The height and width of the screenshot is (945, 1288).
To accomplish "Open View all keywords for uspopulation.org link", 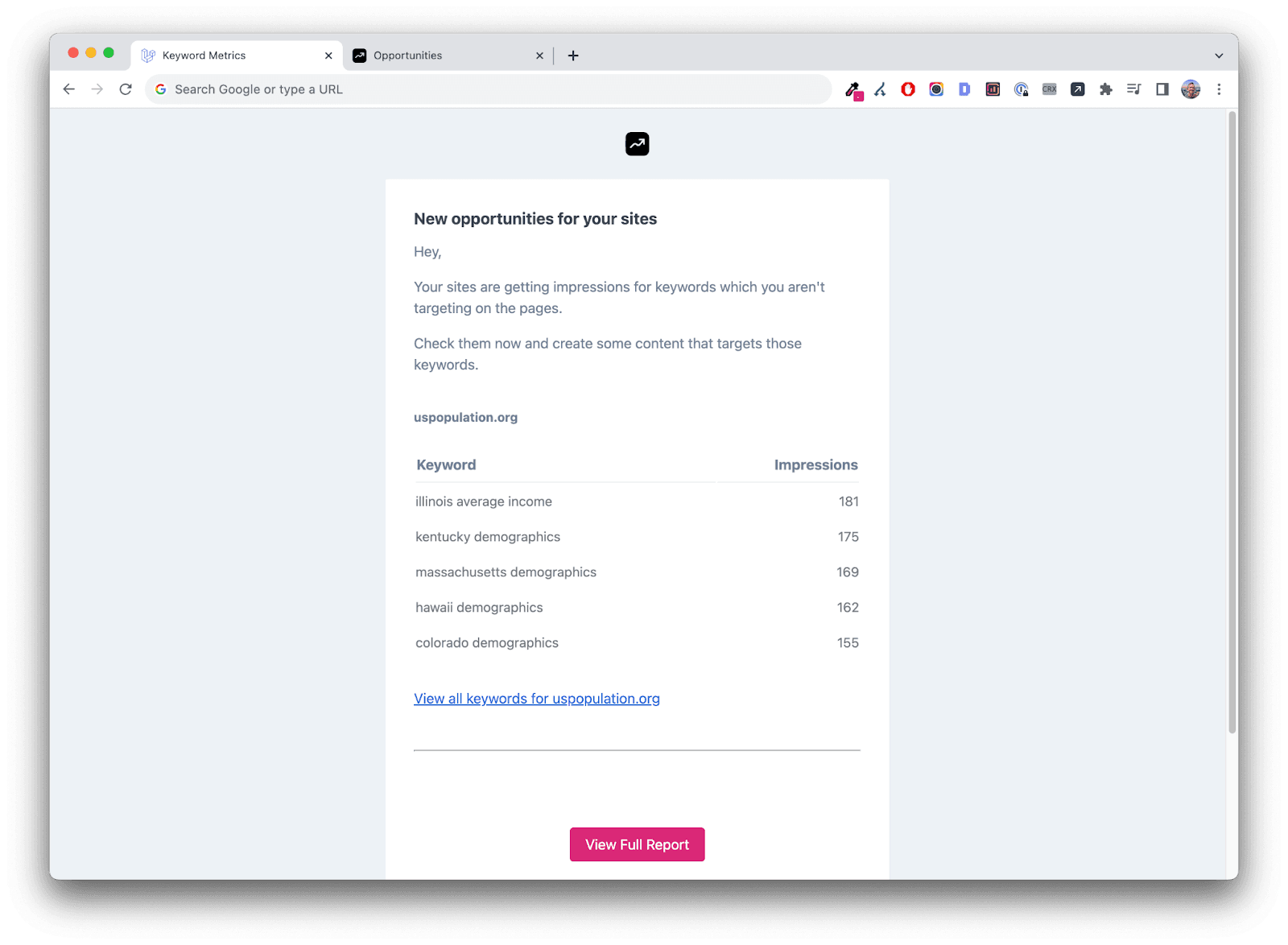I will point(537,699).
